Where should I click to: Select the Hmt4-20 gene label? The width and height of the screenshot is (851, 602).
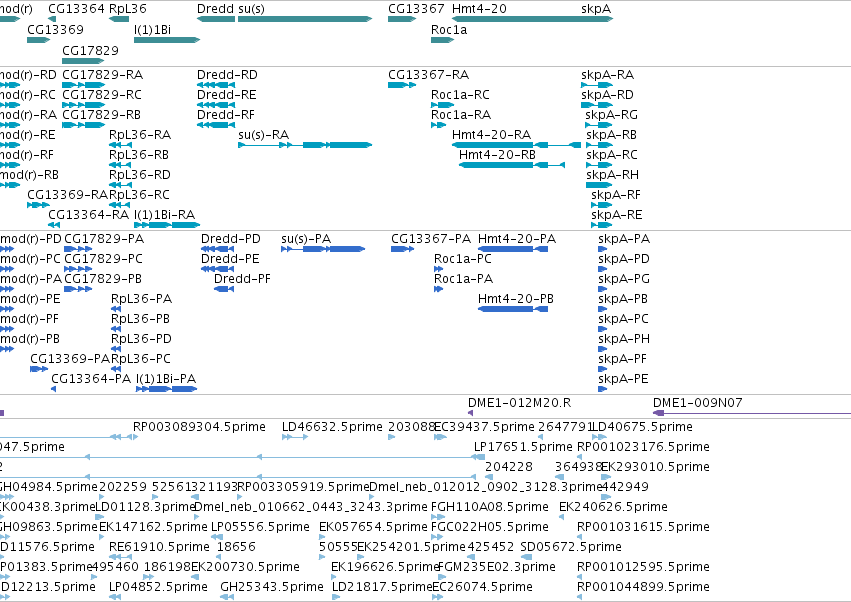coord(479,9)
